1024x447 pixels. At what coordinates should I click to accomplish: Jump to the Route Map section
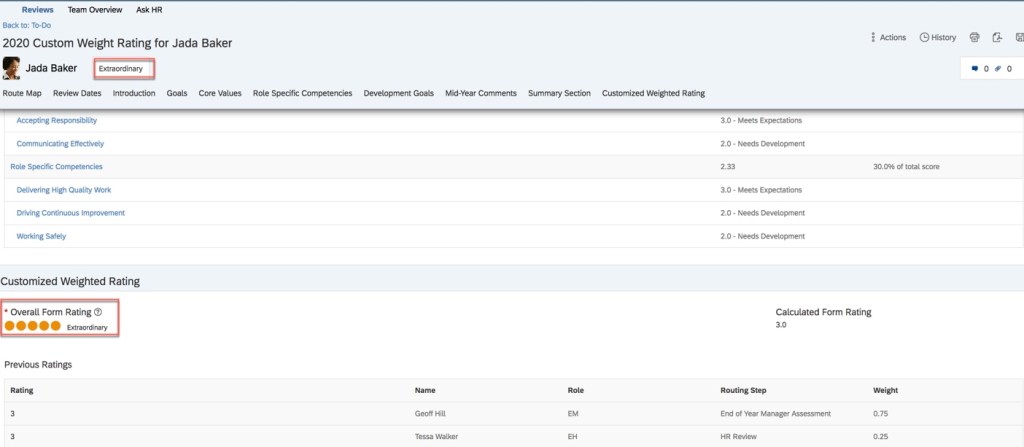(x=22, y=93)
